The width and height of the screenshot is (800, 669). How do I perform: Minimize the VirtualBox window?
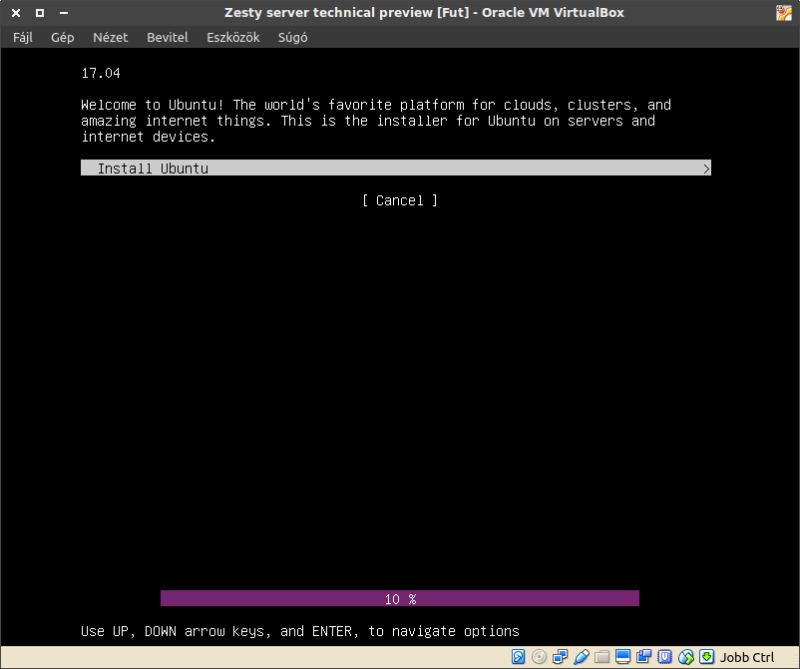click(64, 13)
